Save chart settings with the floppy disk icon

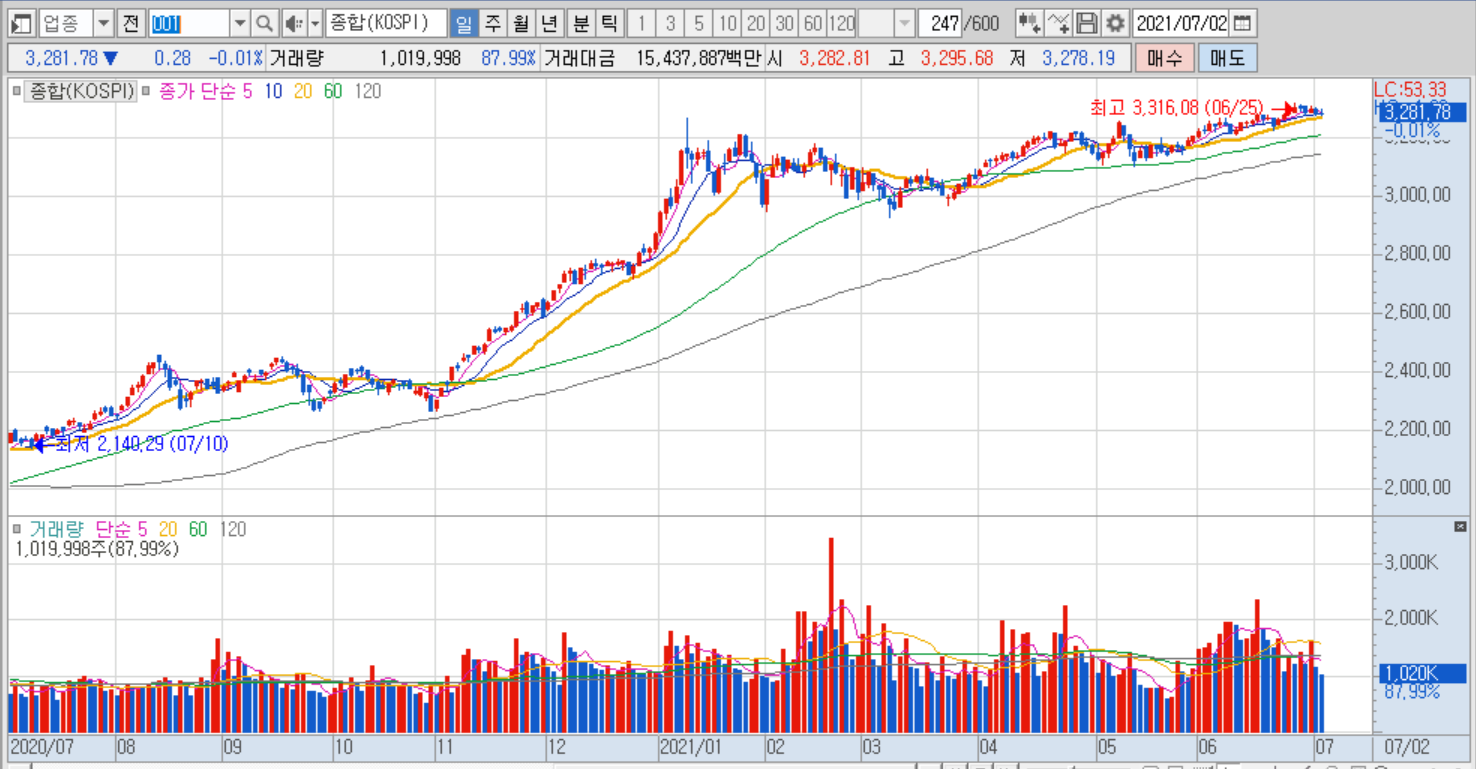point(1088,23)
